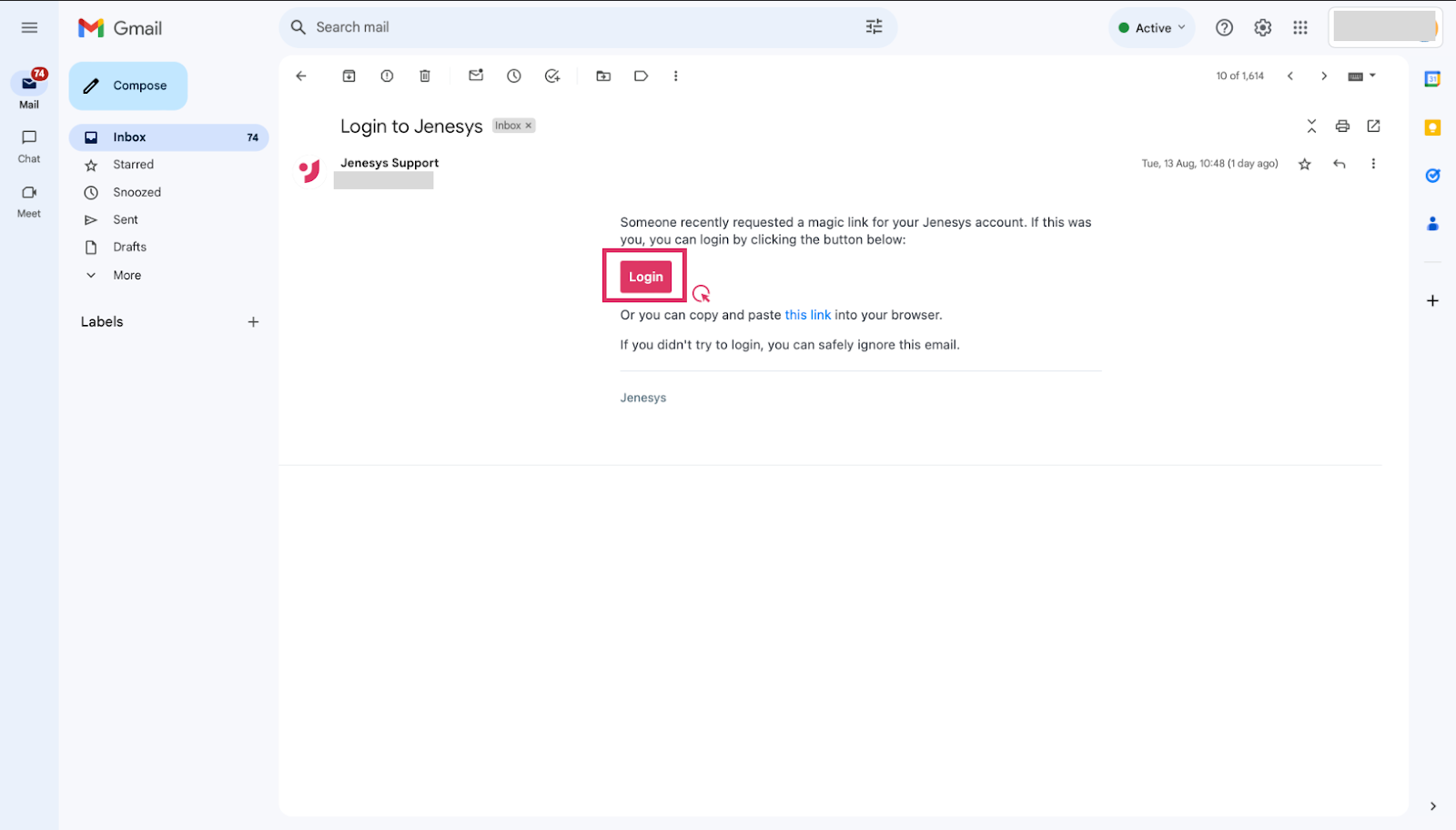The width and height of the screenshot is (1456, 830).
Task: Open the Active status dropdown
Action: [x=1151, y=28]
